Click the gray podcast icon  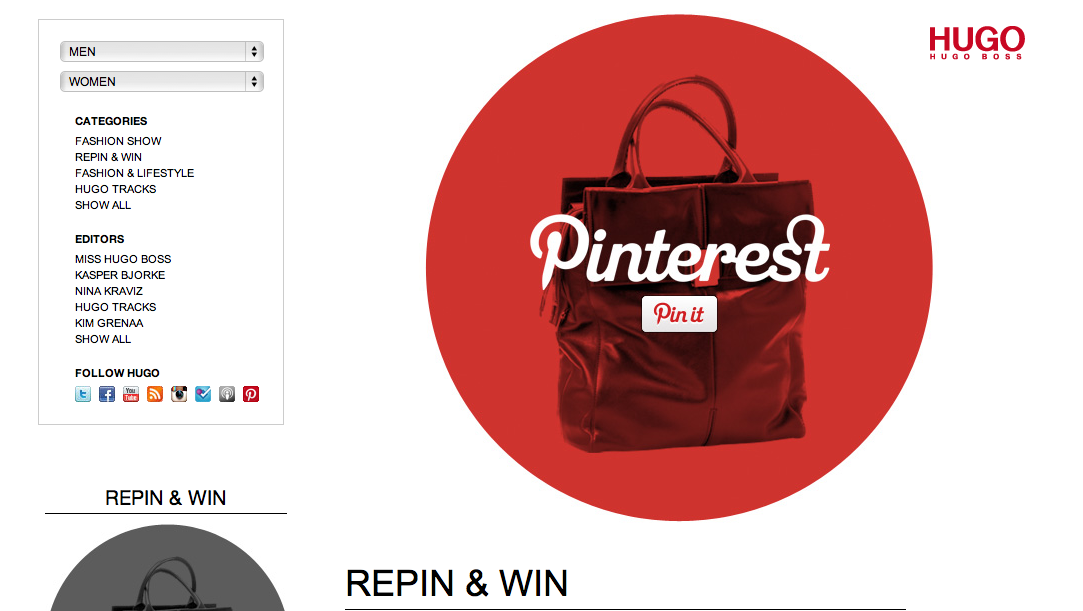[227, 394]
